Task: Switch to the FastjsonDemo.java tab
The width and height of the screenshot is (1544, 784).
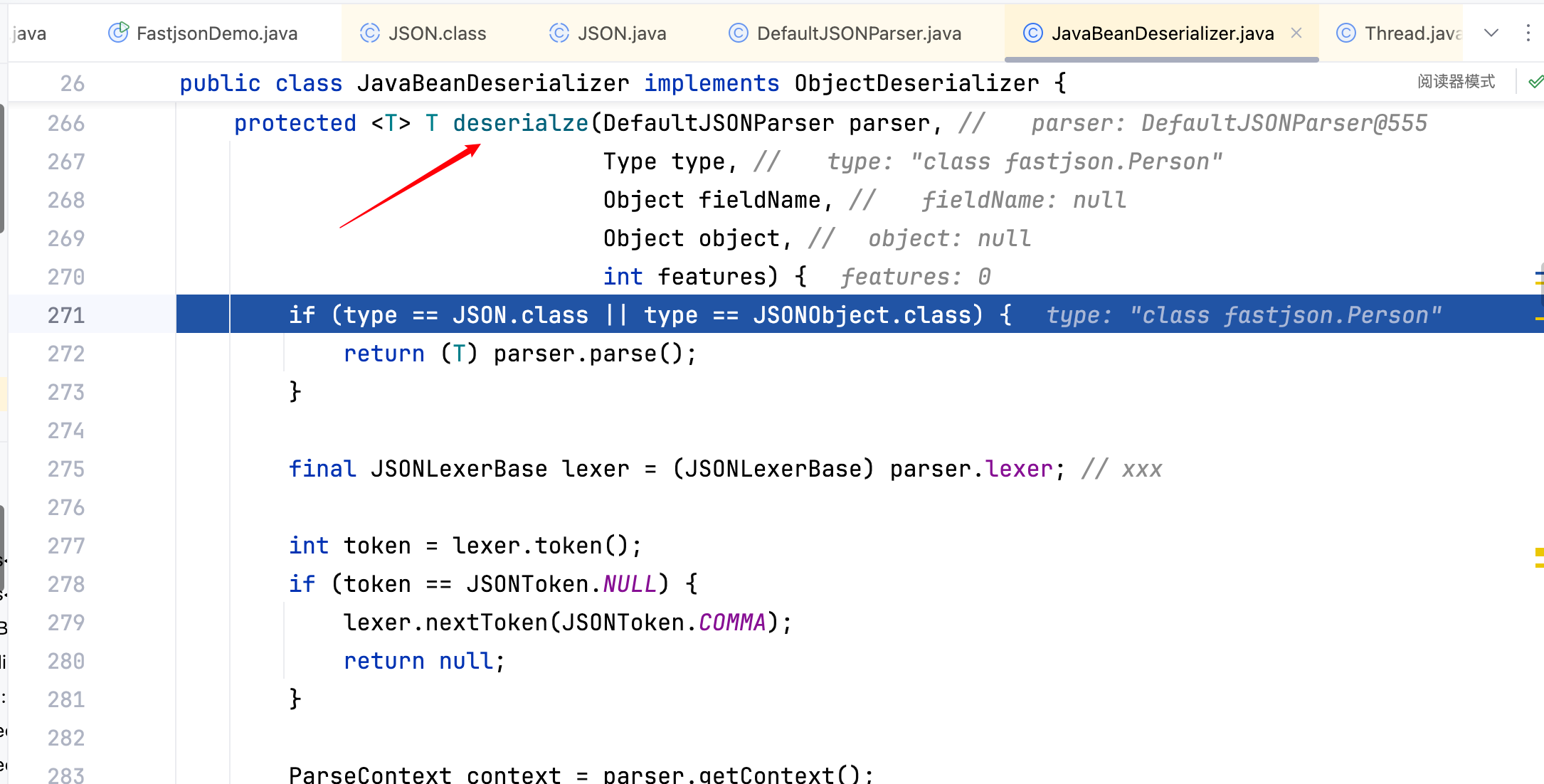Action: [x=216, y=33]
